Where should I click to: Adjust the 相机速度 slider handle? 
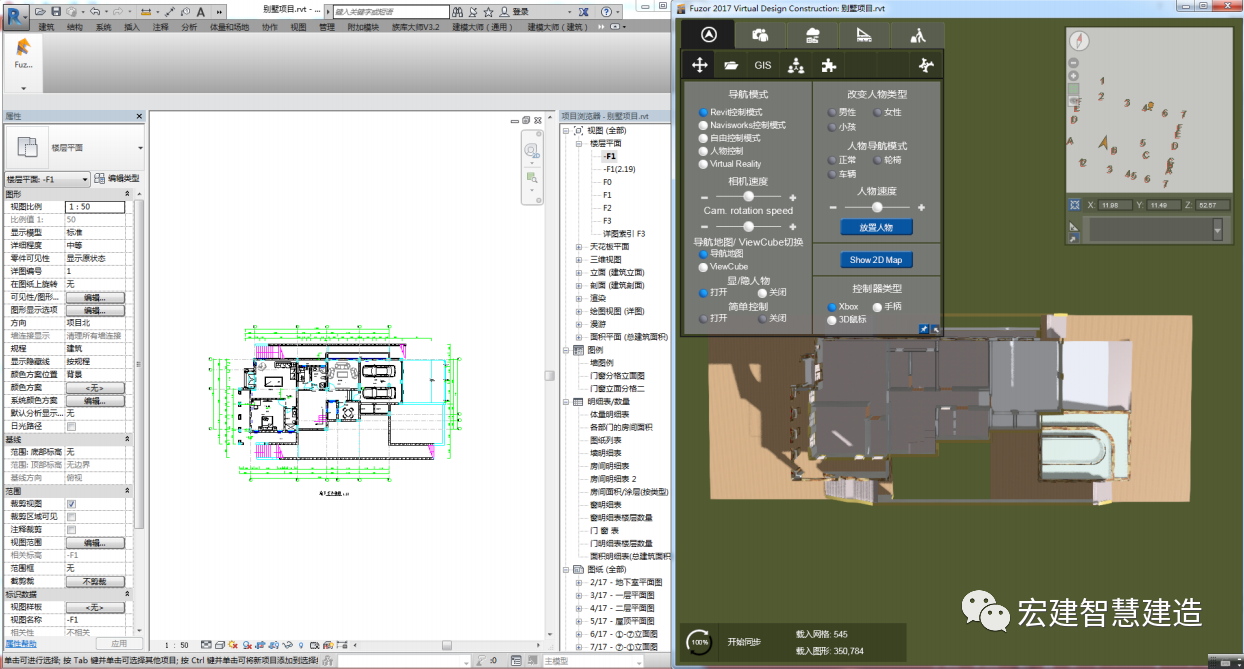coord(748,197)
